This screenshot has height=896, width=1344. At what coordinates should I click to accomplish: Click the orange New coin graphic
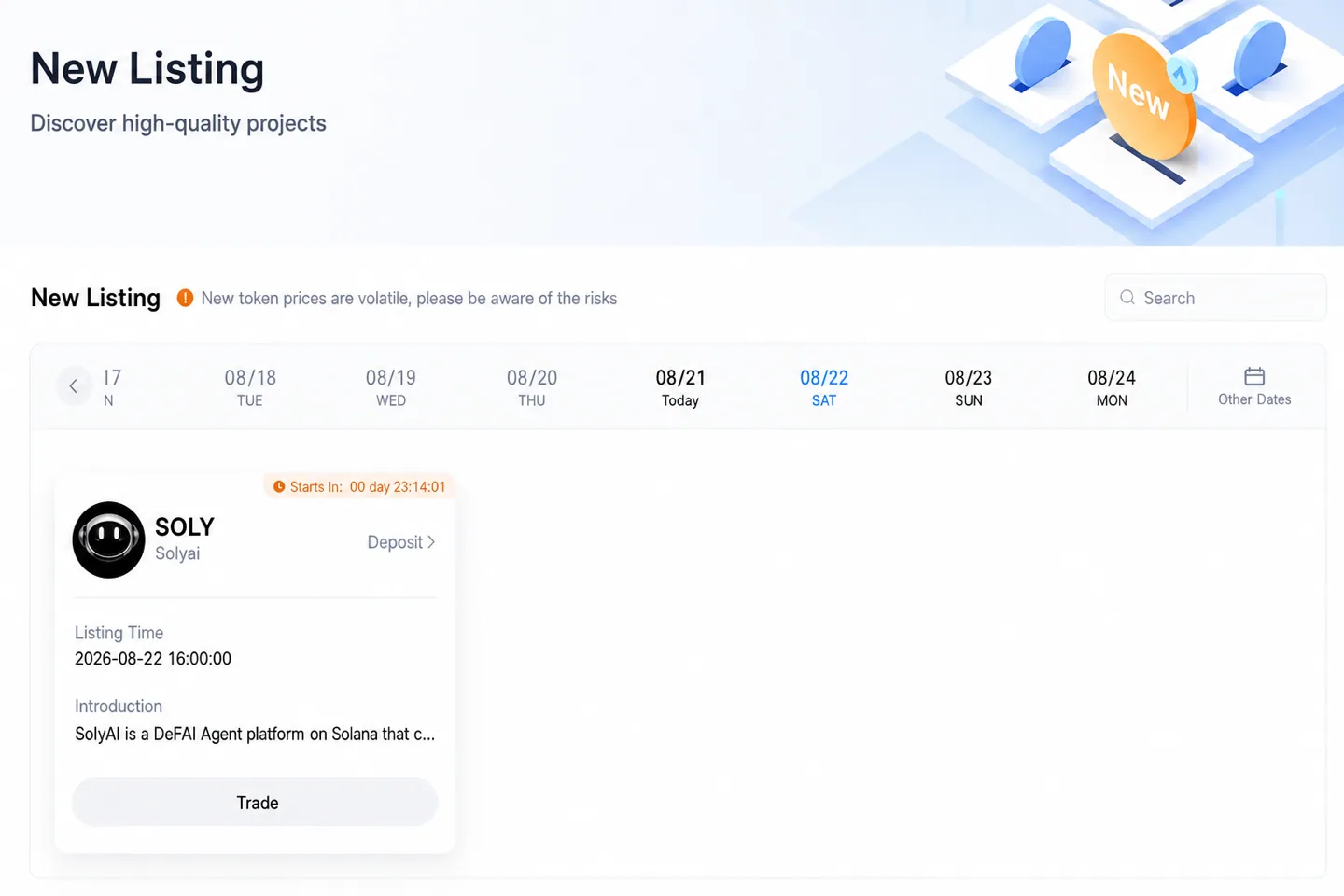tap(1145, 94)
